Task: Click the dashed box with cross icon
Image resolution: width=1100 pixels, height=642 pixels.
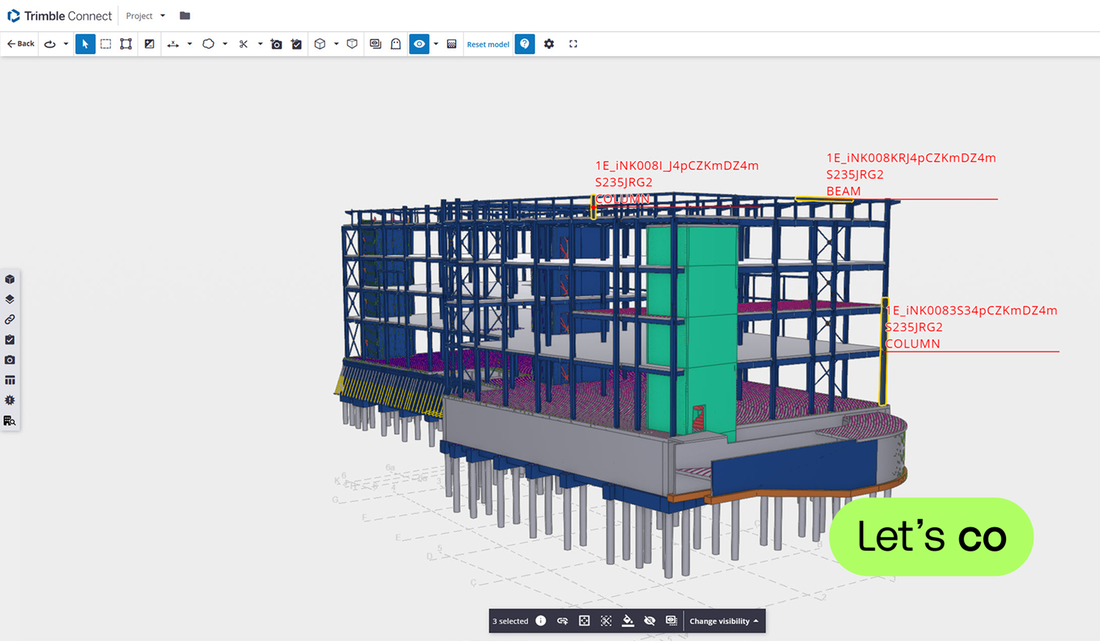Action: coord(606,621)
